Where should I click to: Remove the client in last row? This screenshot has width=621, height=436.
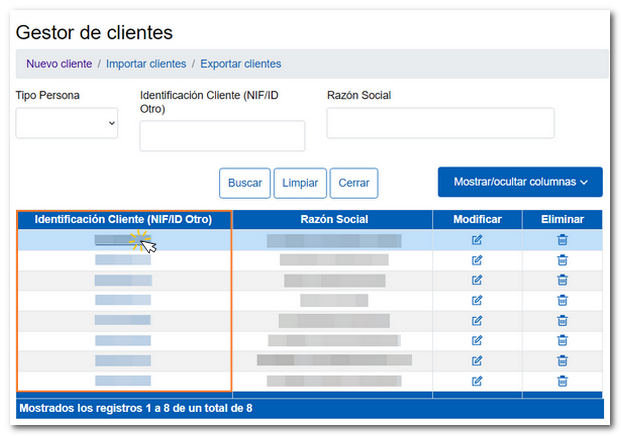(x=562, y=381)
